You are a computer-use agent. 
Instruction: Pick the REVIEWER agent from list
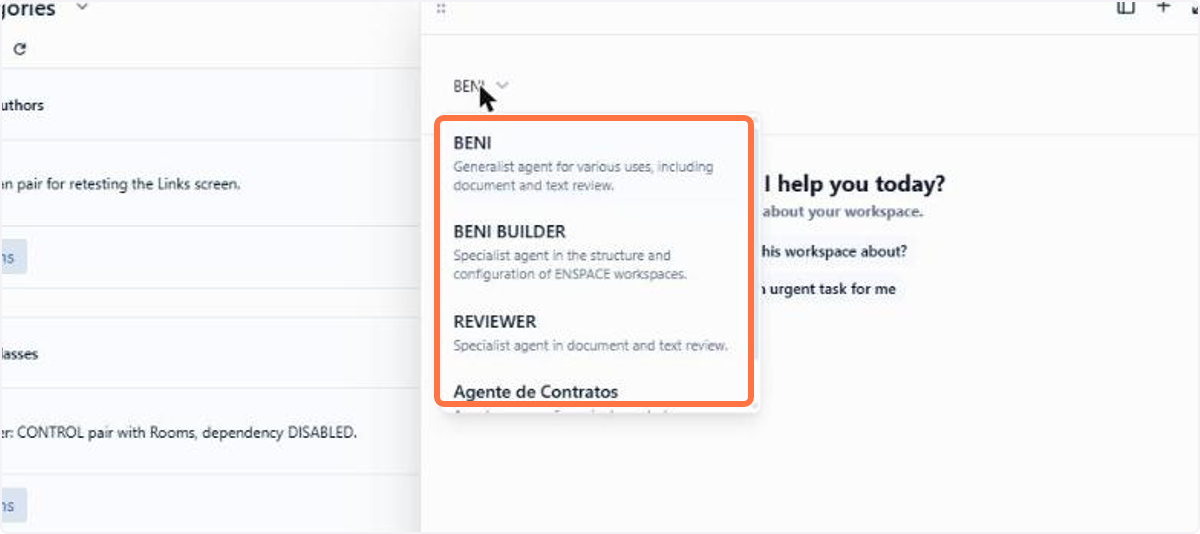pyautogui.click(x=594, y=334)
